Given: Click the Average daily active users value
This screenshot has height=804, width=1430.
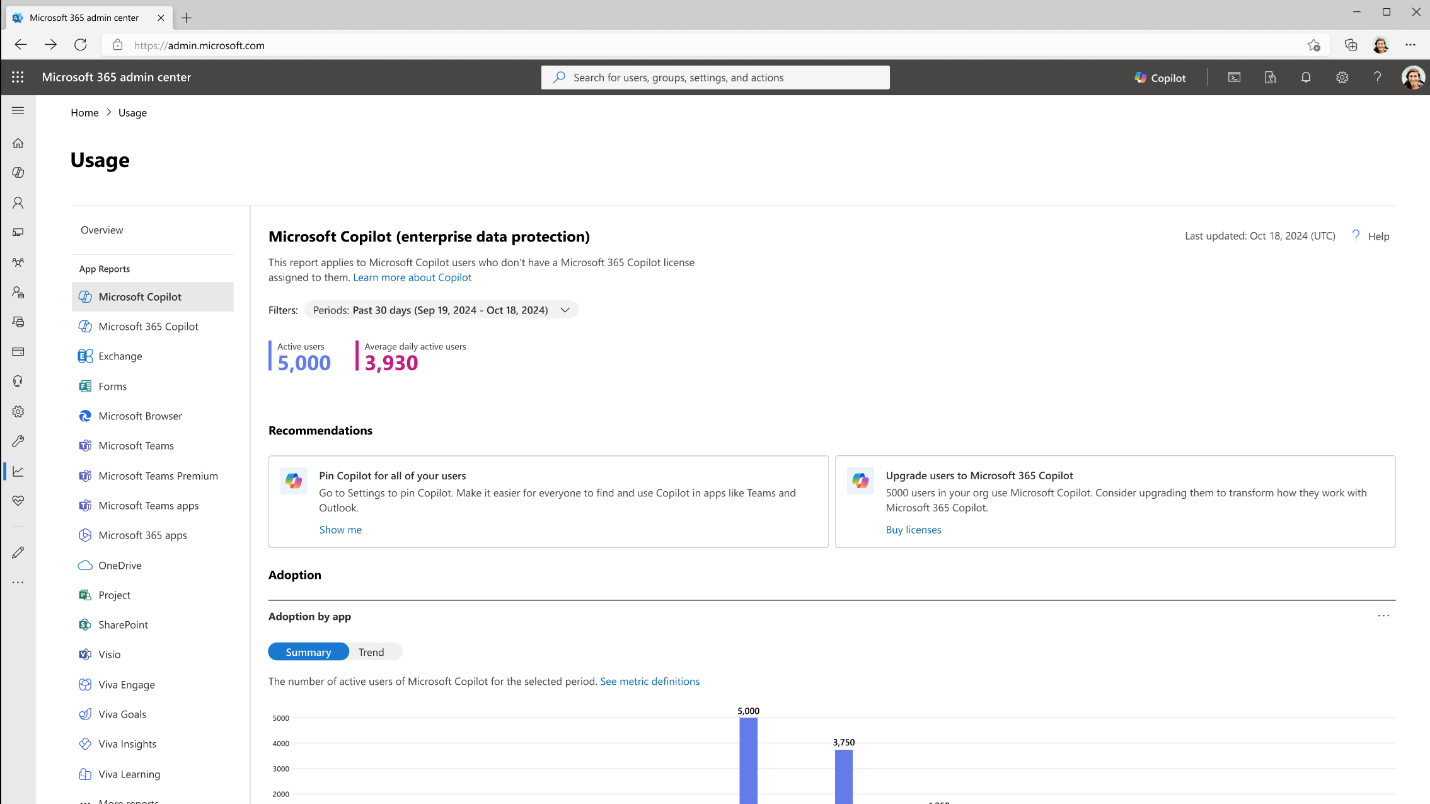Looking at the screenshot, I should pos(391,363).
